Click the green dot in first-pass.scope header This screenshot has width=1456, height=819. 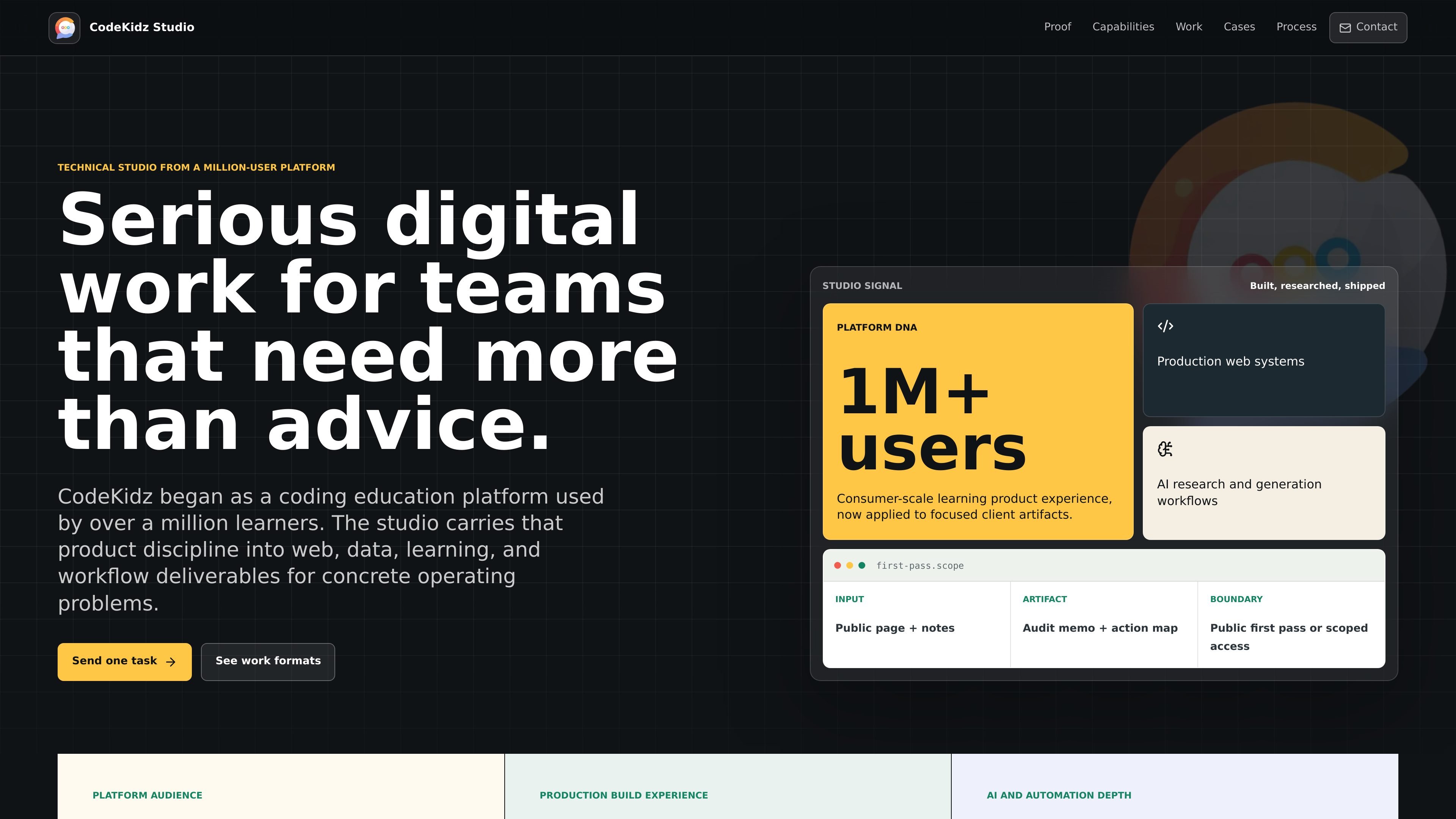point(862,565)
